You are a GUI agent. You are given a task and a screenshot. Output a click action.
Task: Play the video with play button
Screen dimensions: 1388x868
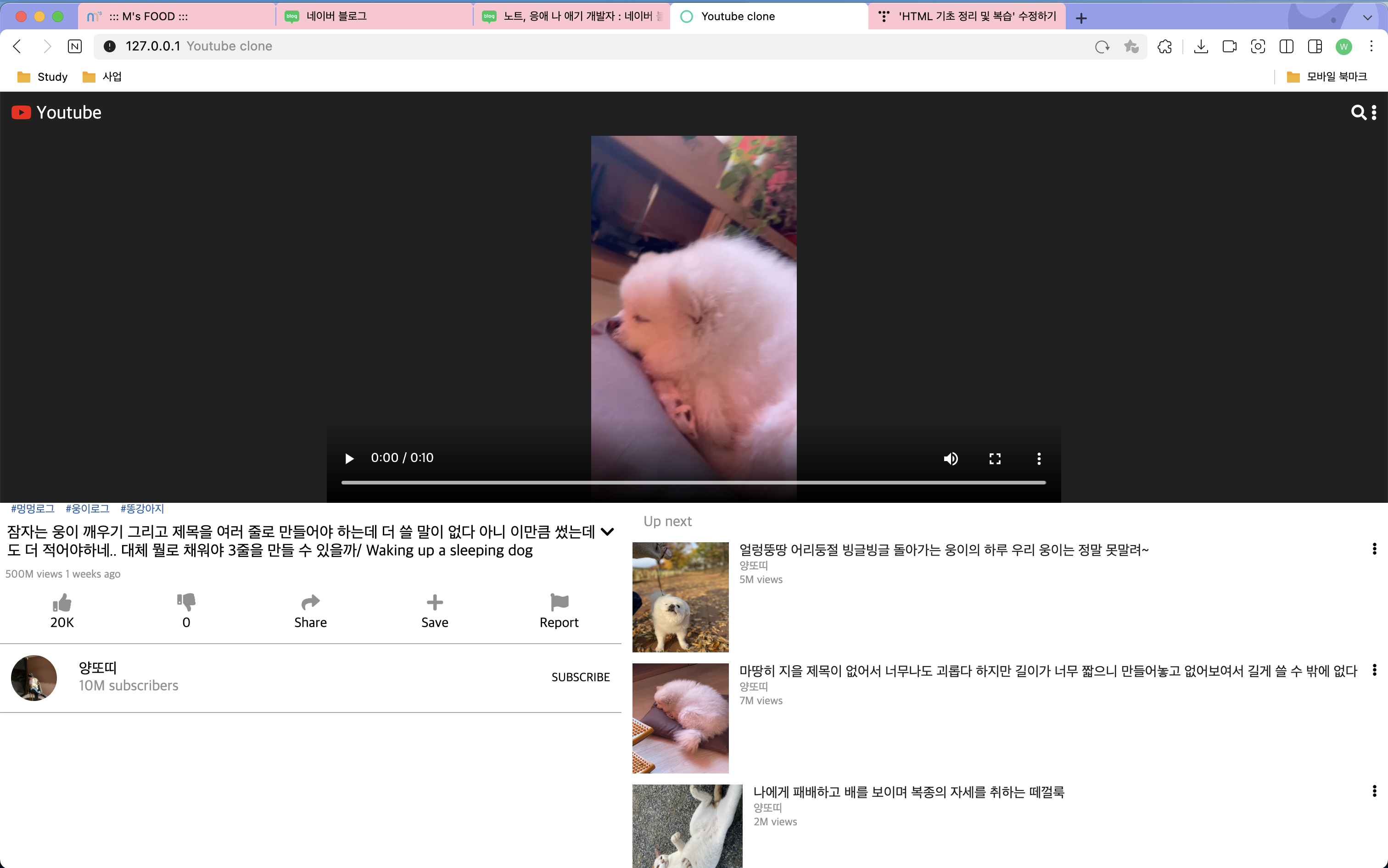[x=349, y=458]
